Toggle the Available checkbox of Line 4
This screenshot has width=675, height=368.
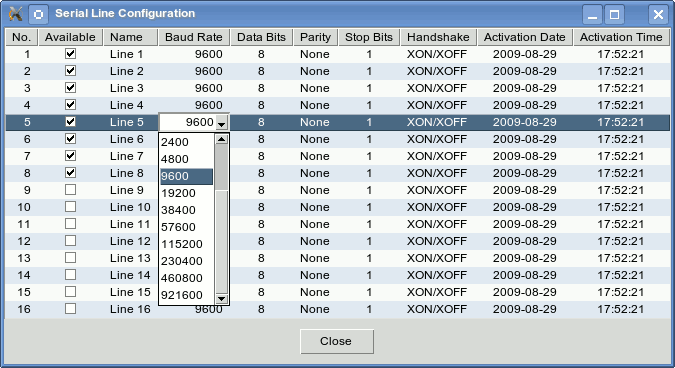point(70,105)
